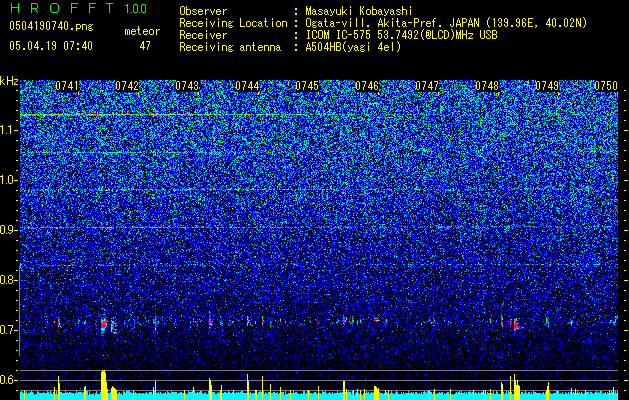This screenshot has height=400, width=629.
Task: Click the 0.7 frequency axis label
Action: point(8,330)
